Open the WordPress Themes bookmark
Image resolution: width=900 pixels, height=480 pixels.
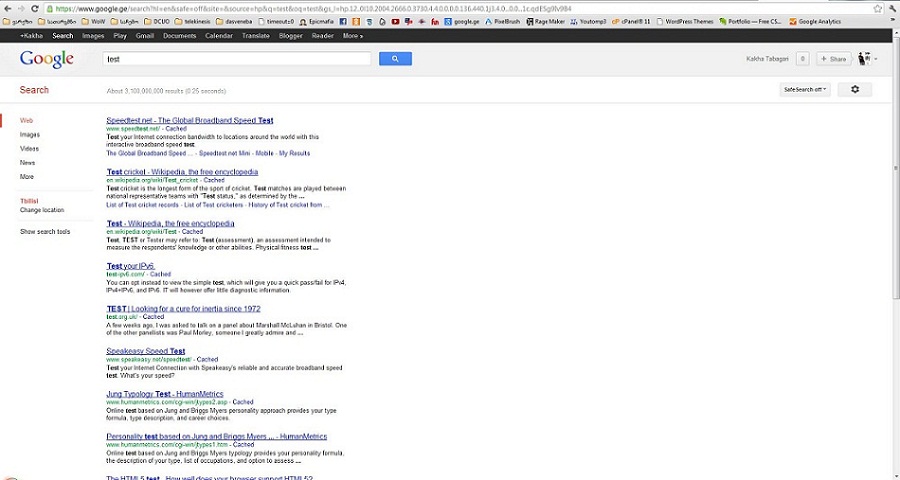(x=685, y=22)
